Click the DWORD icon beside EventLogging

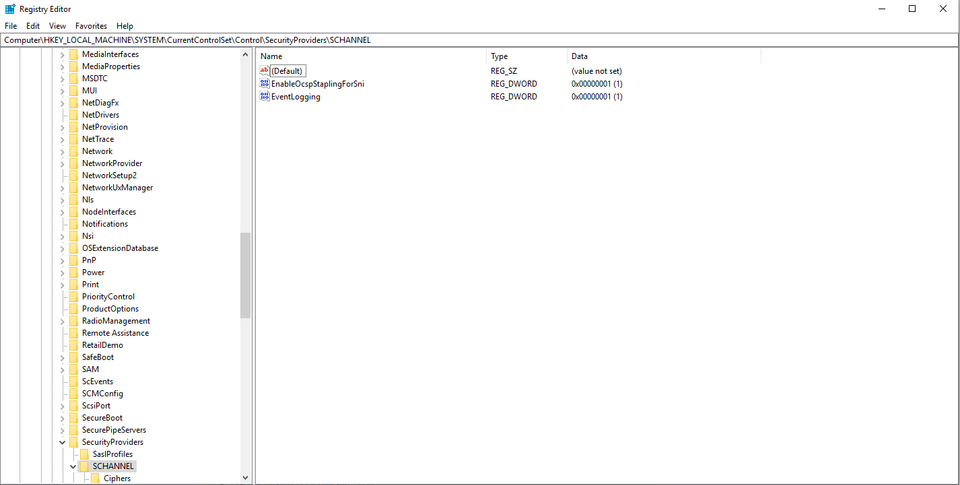point(265,97)
